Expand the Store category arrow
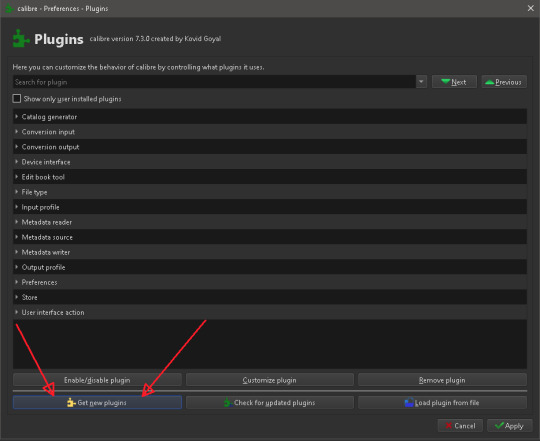Image resolution: width=540 pixels, height=441 pixels. point(17,297)
